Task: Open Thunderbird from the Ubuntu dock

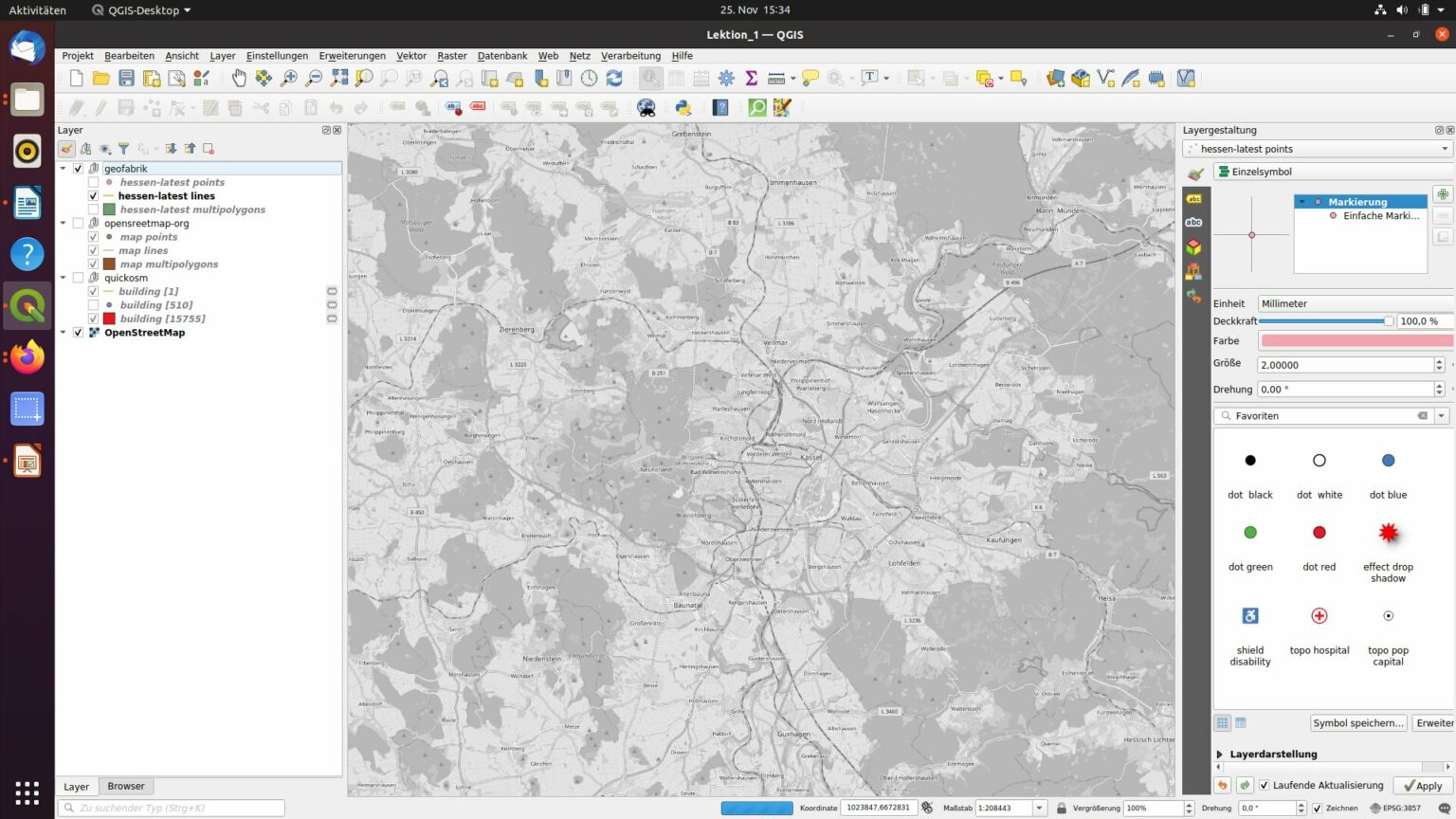Action: coord(27,47)
